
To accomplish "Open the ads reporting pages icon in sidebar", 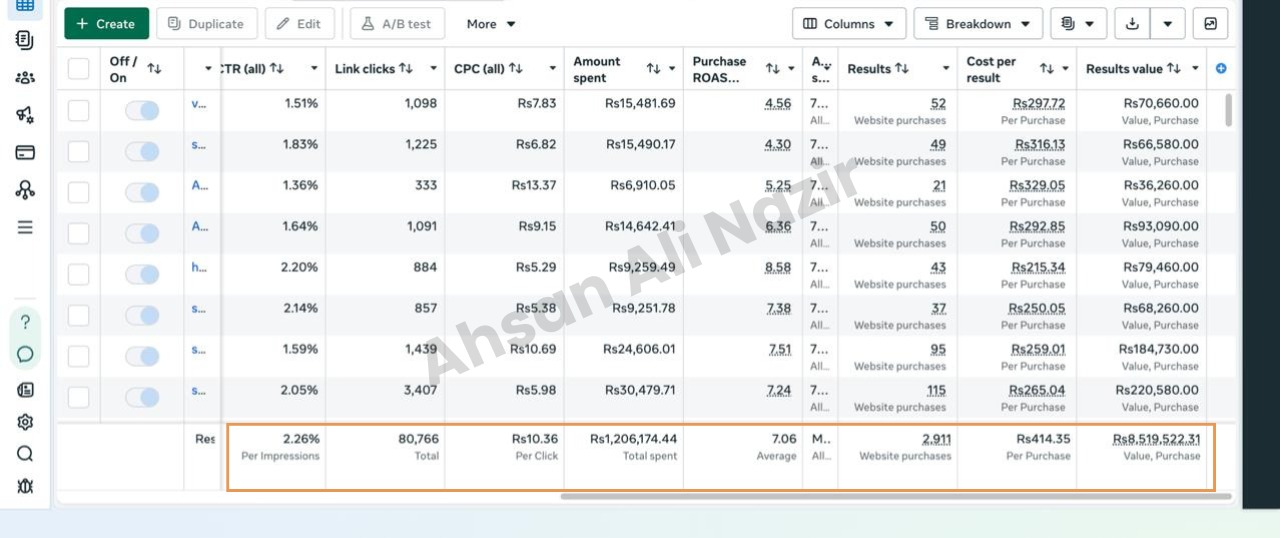I will click(x=25, y=40).
